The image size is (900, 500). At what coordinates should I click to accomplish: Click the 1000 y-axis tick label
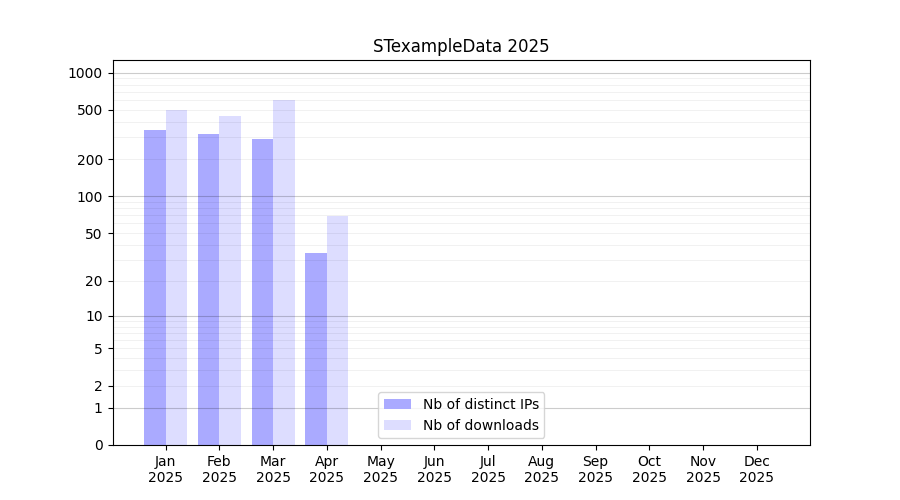85,73
